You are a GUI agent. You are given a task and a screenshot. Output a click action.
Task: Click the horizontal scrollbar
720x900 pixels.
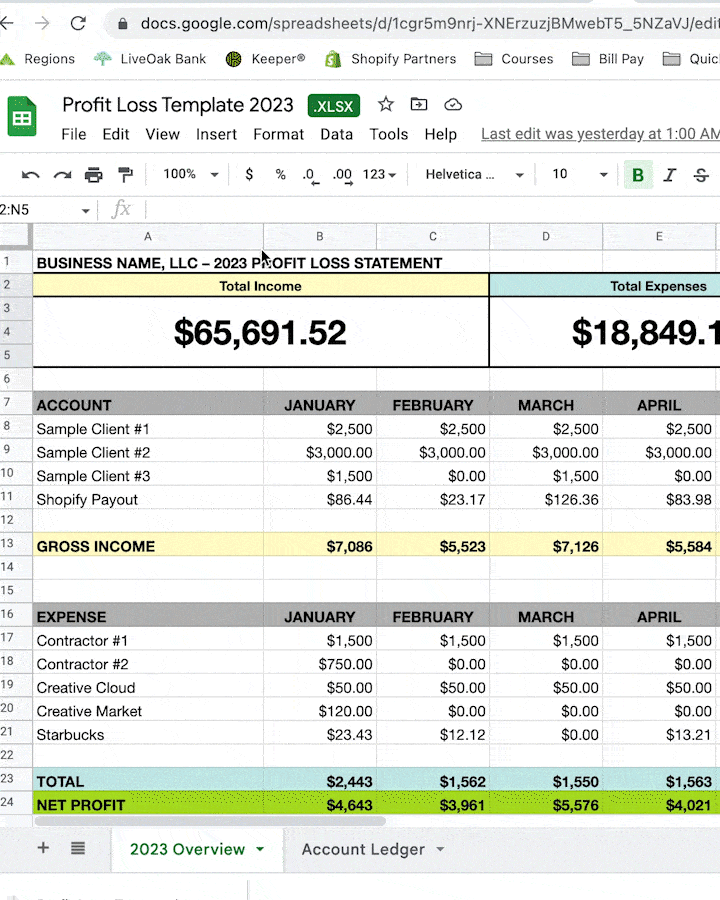tap(210, 821)
